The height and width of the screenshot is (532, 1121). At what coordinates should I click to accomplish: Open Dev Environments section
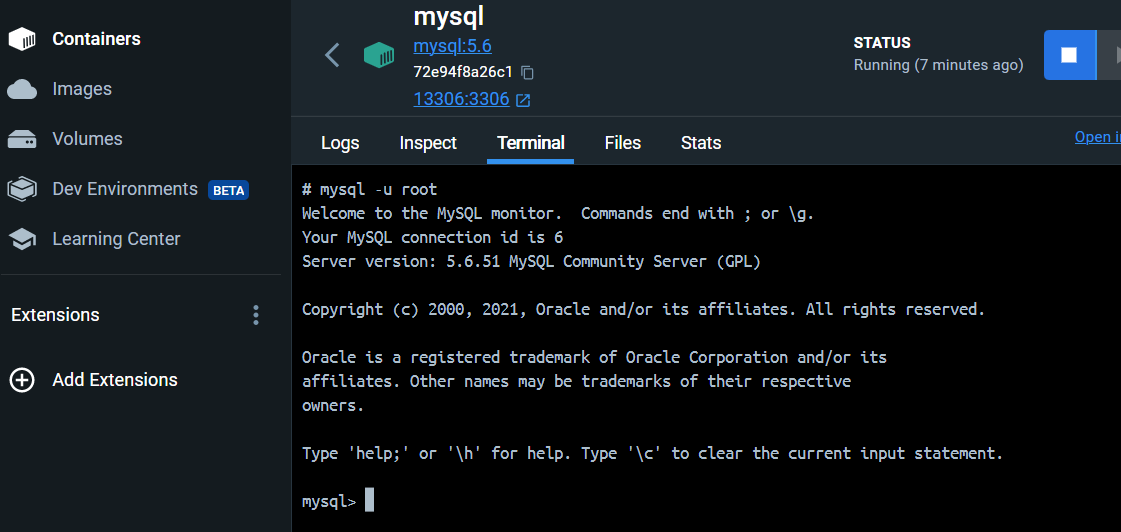[x=125, y=189]
